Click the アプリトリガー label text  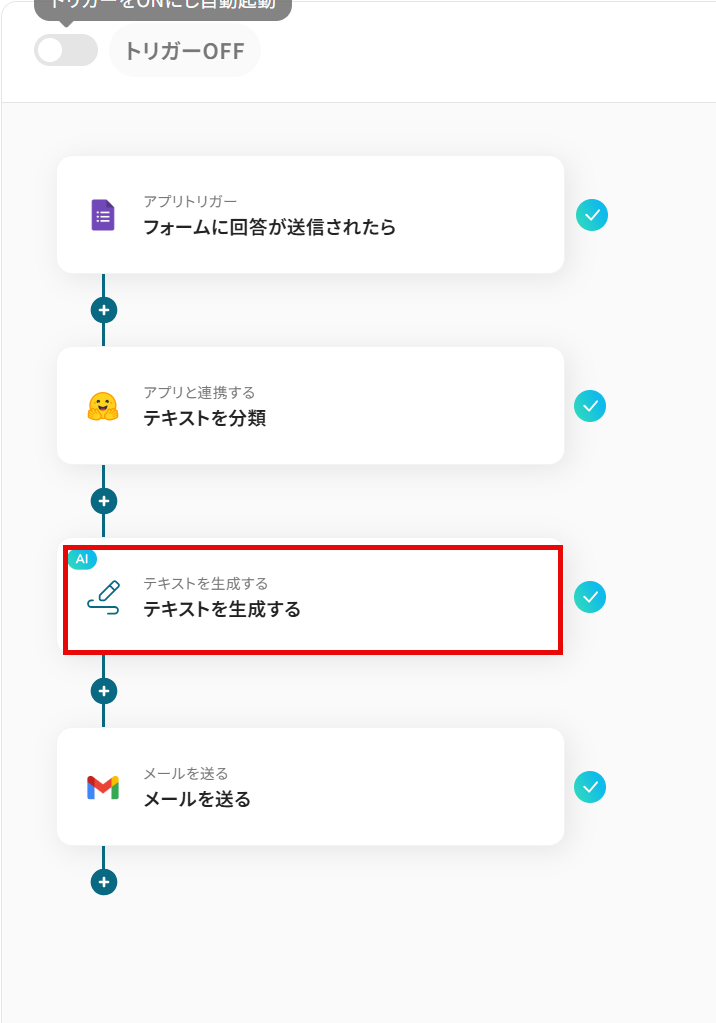point(190,202)
